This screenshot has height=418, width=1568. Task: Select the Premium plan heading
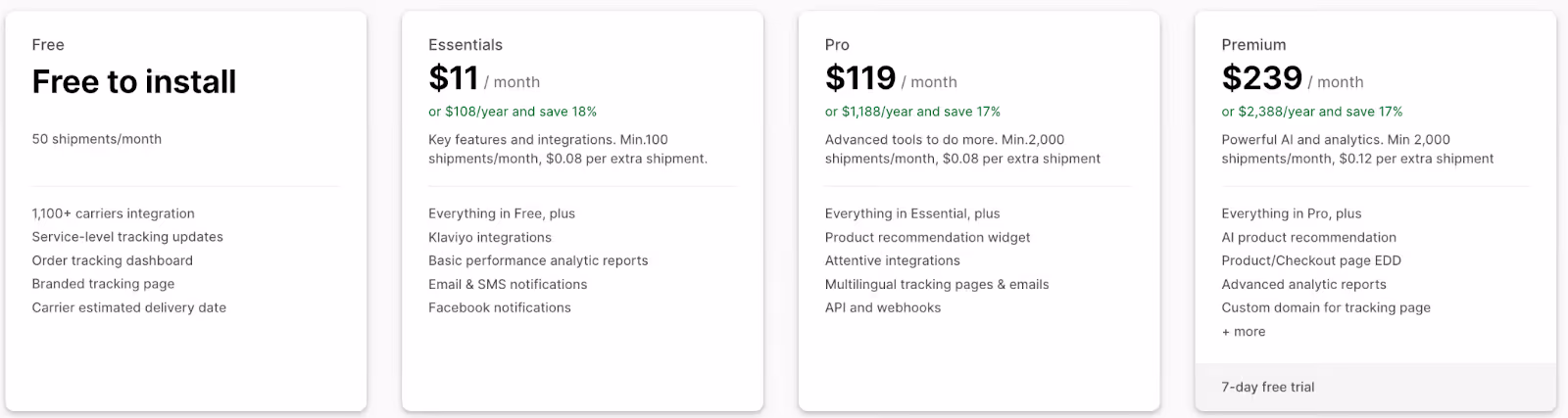(x=1253, y=45)
